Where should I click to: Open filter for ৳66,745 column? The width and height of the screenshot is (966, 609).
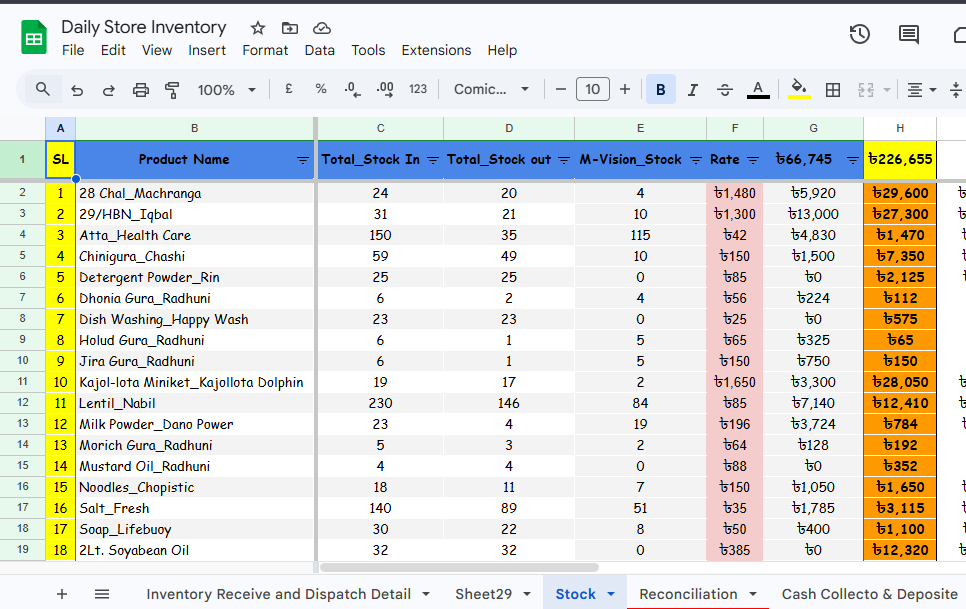click(853, 160)
